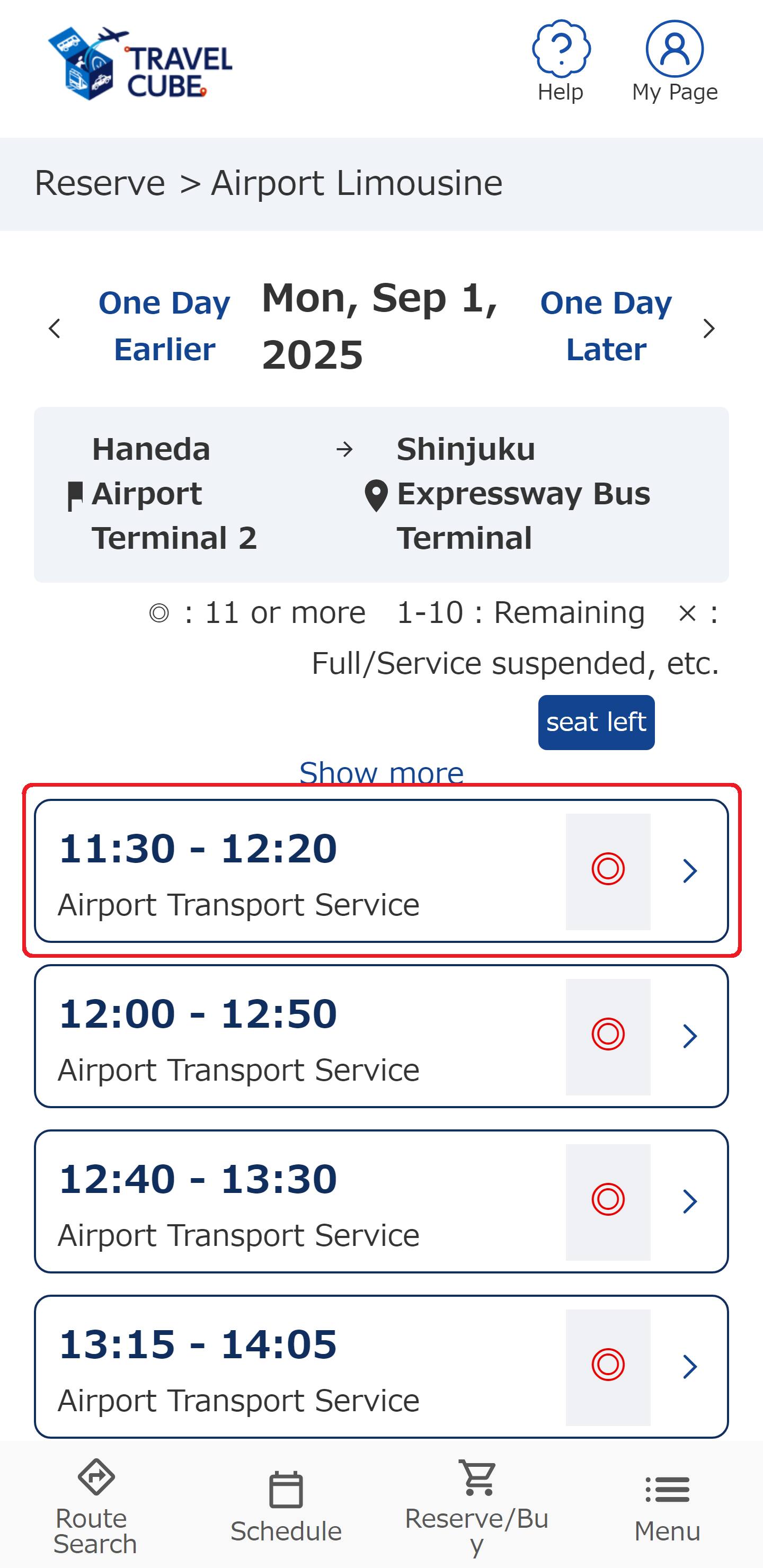The image size is (763, 1568).
Task: Open chevron for the 12:00 - 12:50 bus
Action: tap(689, 1036)
